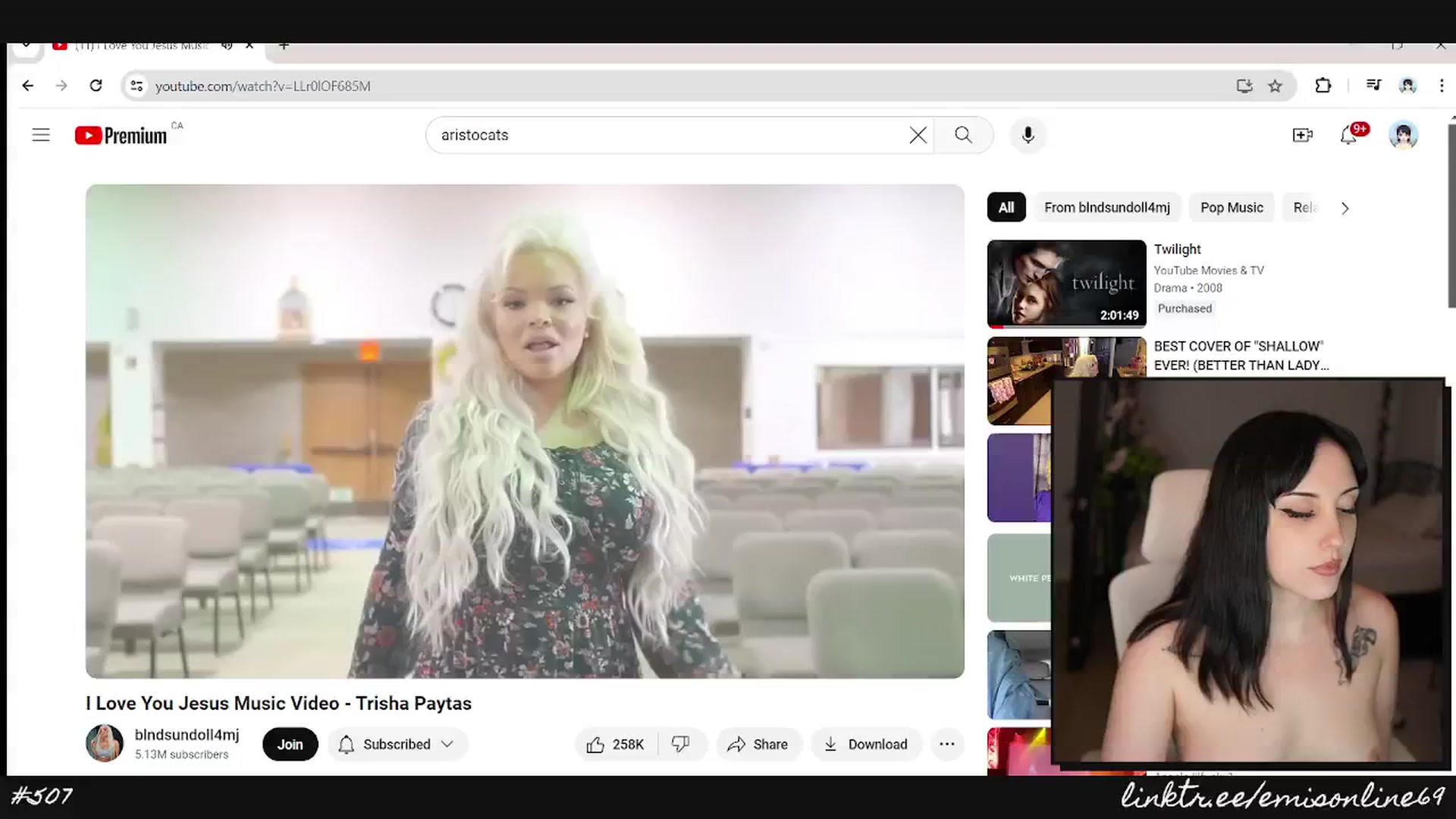The image size is (1456, 819).
Task: Open the Twilight movie title link
Action: pyautogui.click(x=1177, y=249)
